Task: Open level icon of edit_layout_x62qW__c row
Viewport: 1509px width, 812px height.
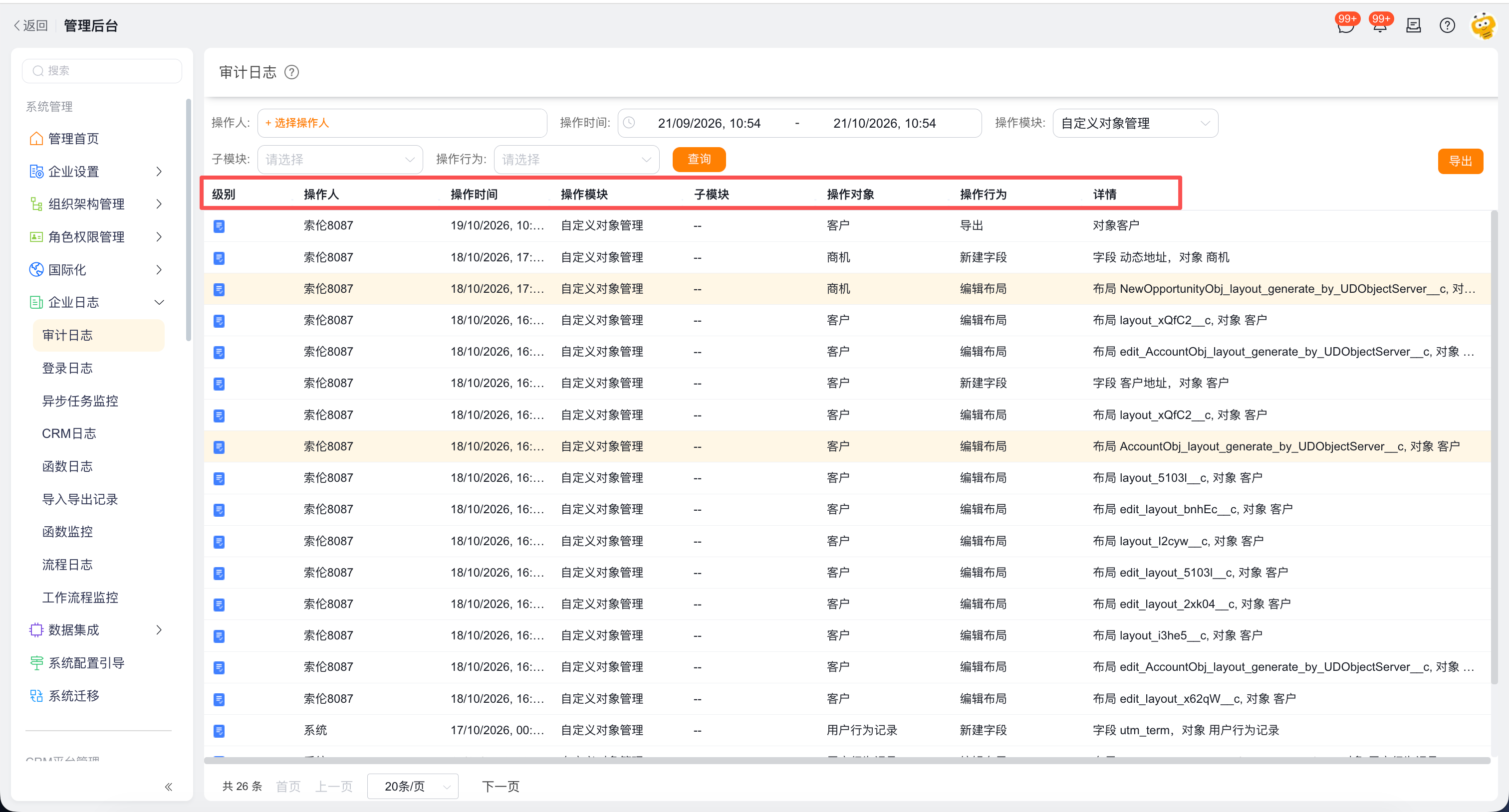Action: [219, 699]
